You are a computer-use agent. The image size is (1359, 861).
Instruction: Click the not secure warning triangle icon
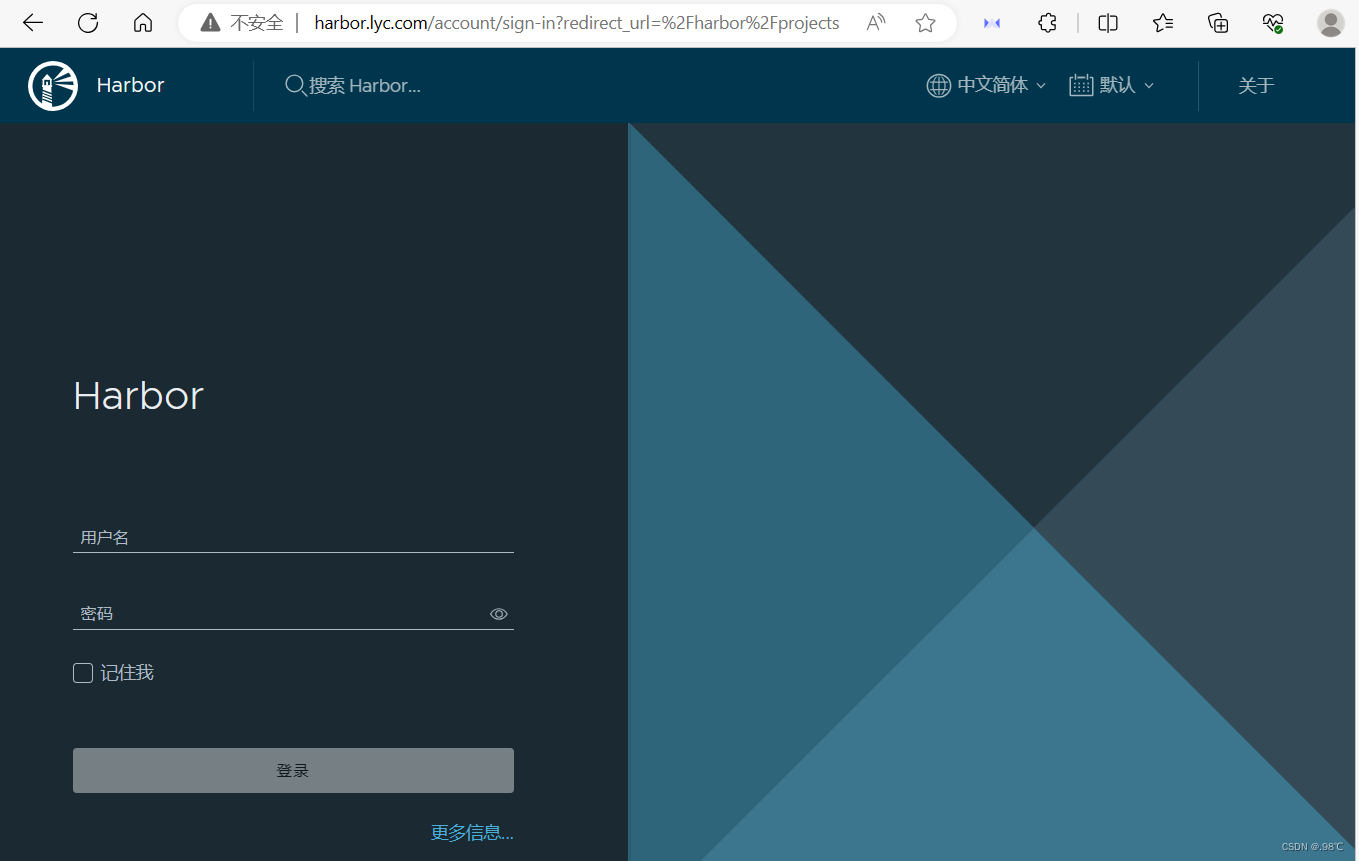point(210,23)
